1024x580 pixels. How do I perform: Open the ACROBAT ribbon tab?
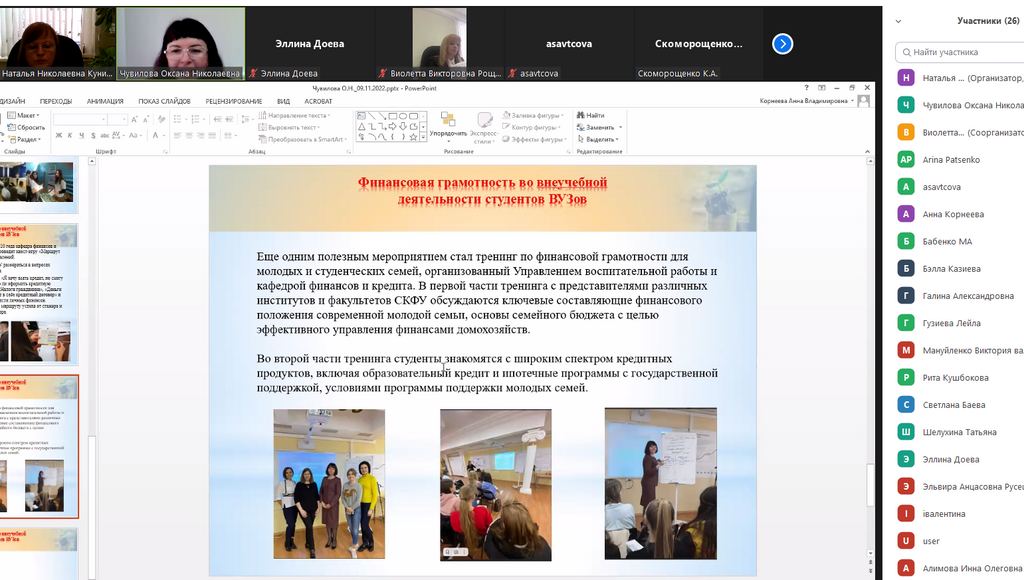tap(318, 101)
